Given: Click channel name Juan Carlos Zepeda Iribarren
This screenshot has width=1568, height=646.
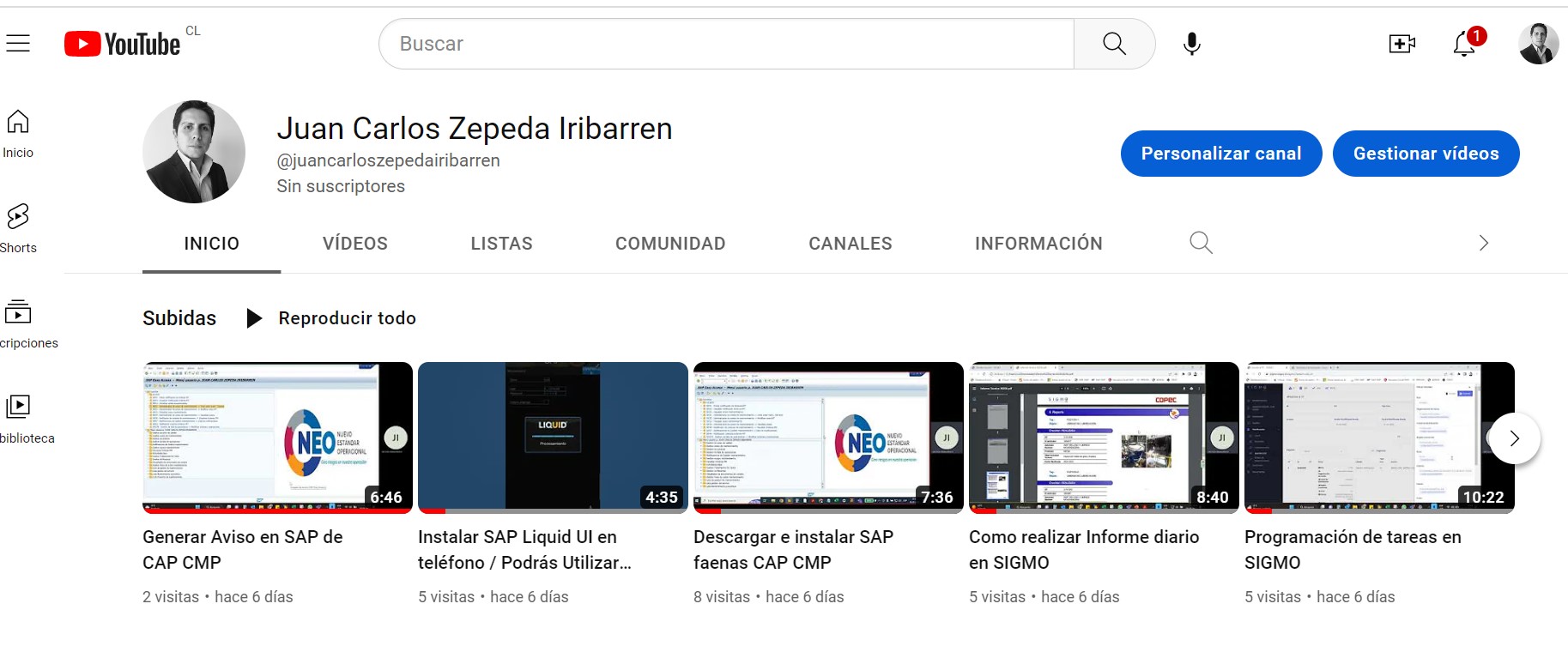Looking at the screenshot, I should coord(475,129).
